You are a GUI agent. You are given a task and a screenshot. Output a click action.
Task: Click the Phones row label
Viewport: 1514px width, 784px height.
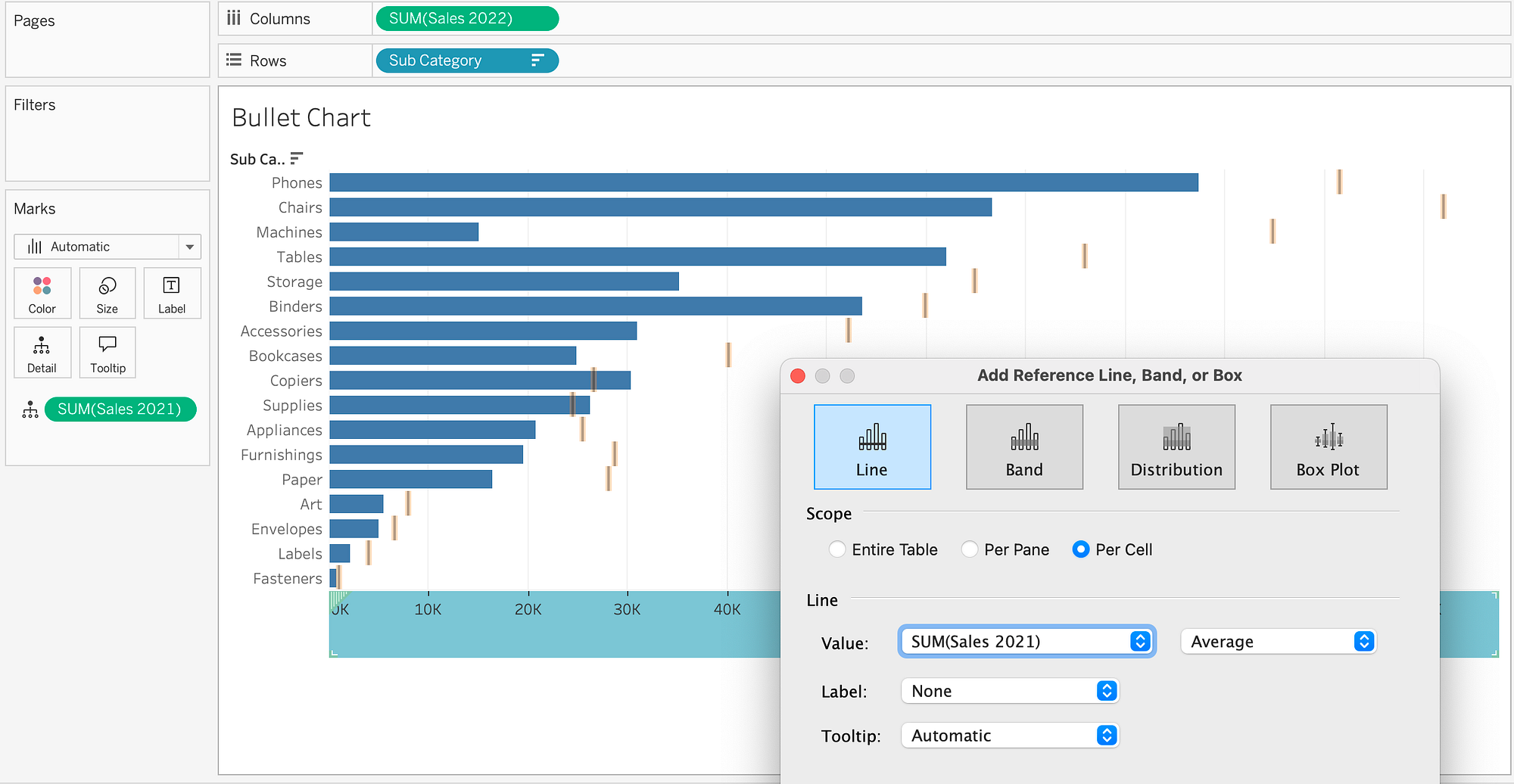[297, 182]
